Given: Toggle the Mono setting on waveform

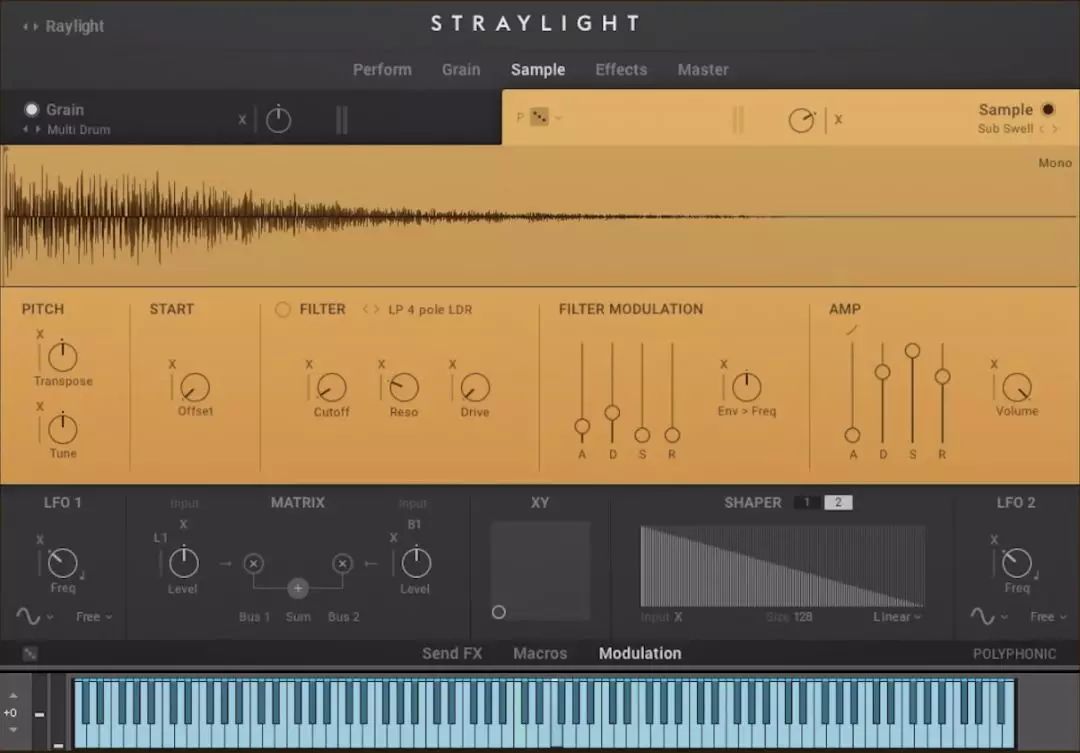Looking at the screenshot, I should coord(1055,163).
